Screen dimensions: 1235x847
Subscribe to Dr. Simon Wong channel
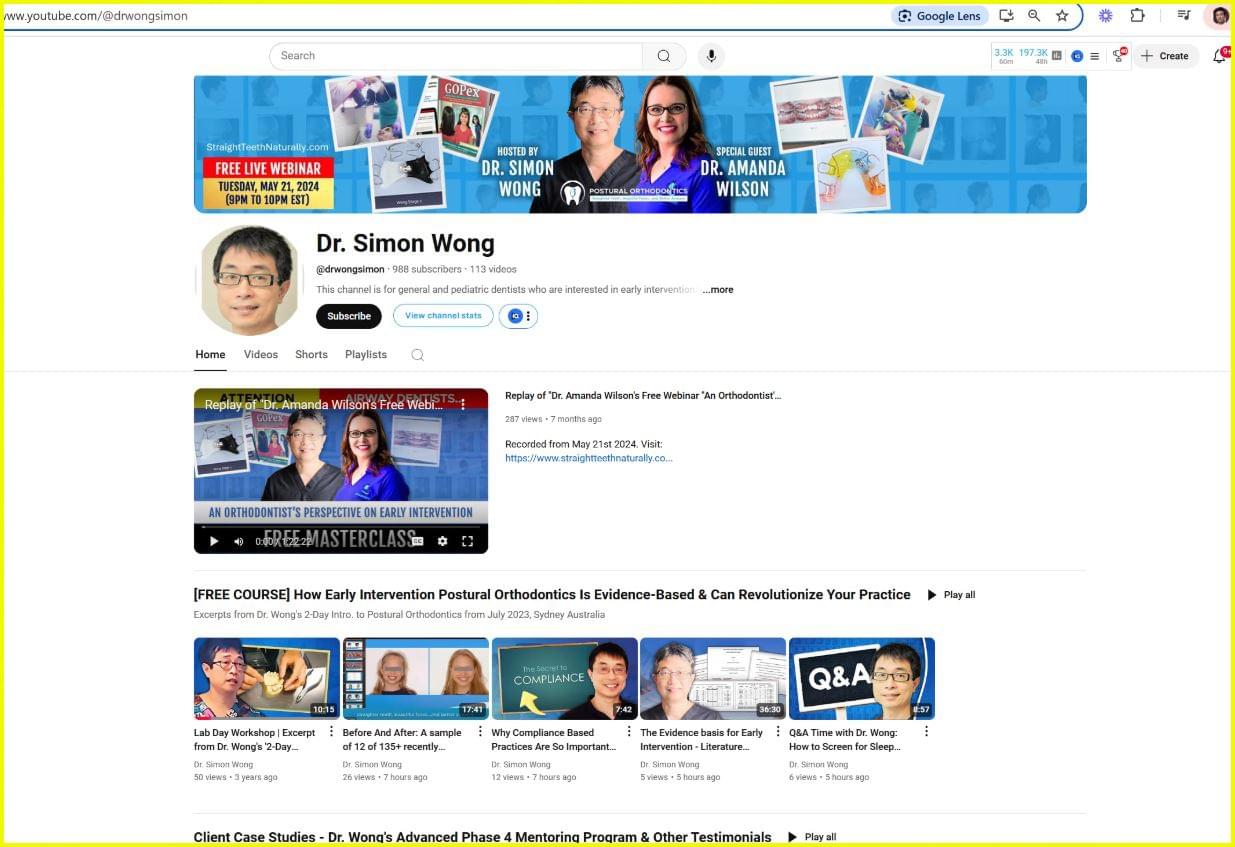(349, 316)
